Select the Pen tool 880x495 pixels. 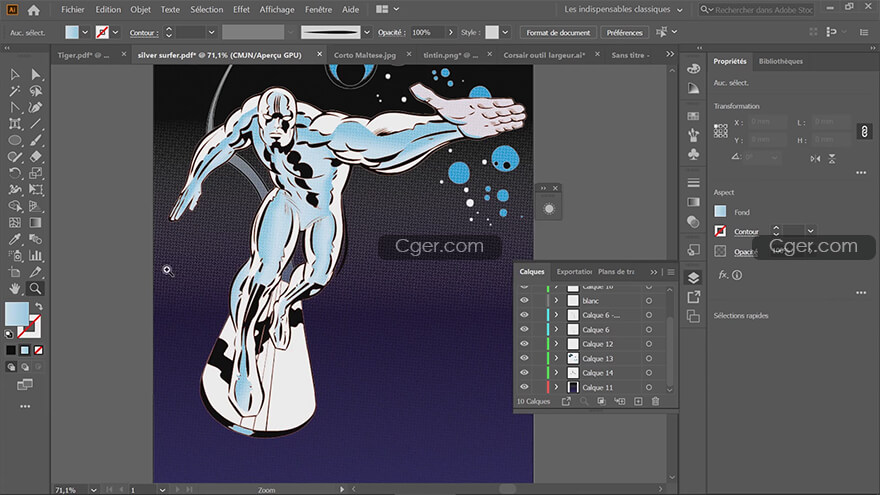15,107
